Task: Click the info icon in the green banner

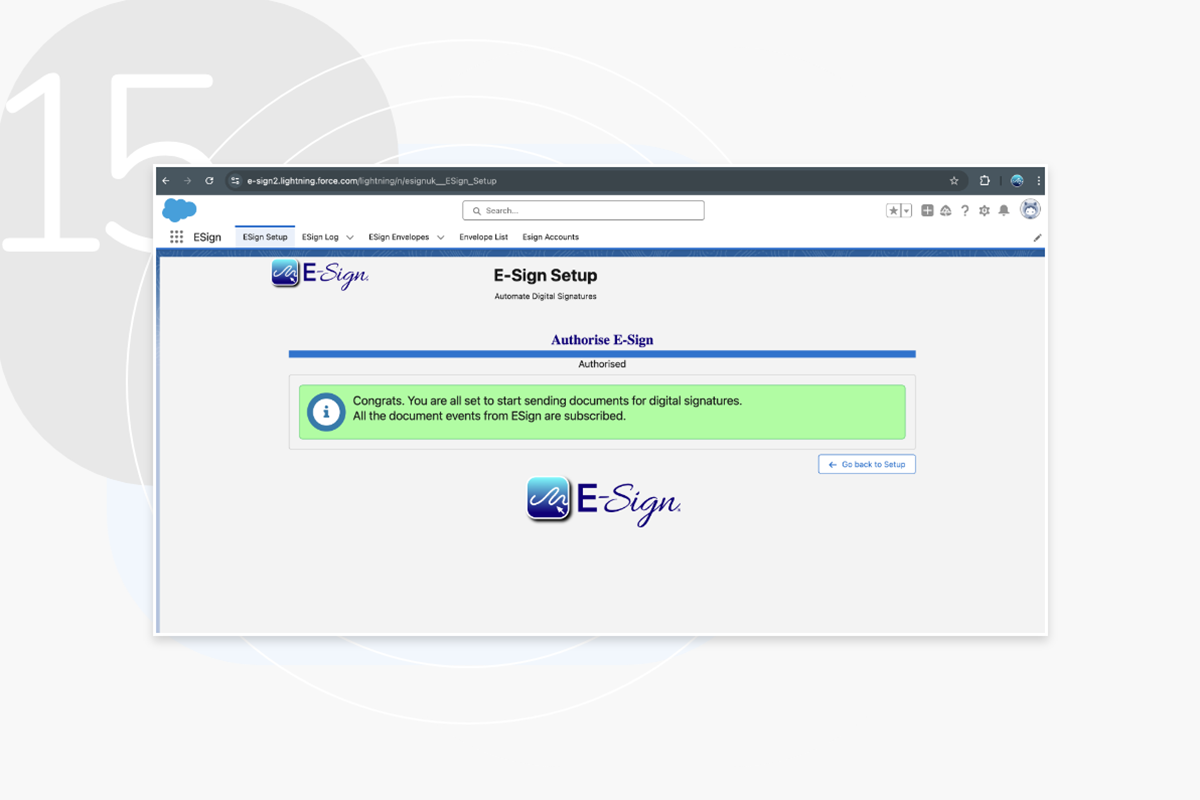Action: (326, 412)
